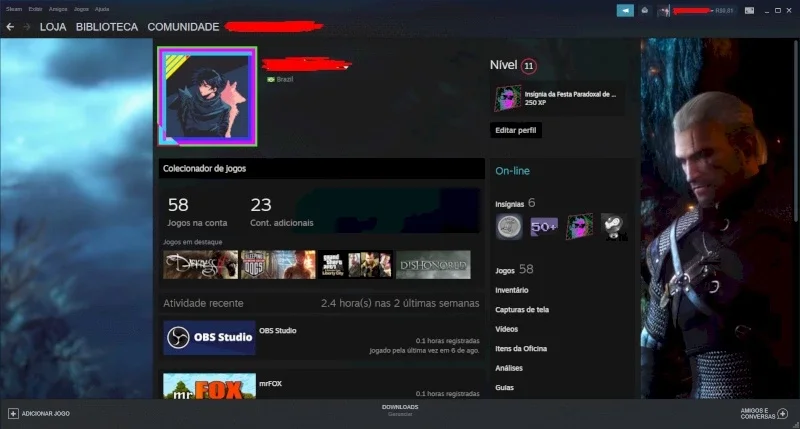Open the Darksiders featured game thumbnail
Screen dimensions: 800x429
(201, 264)
